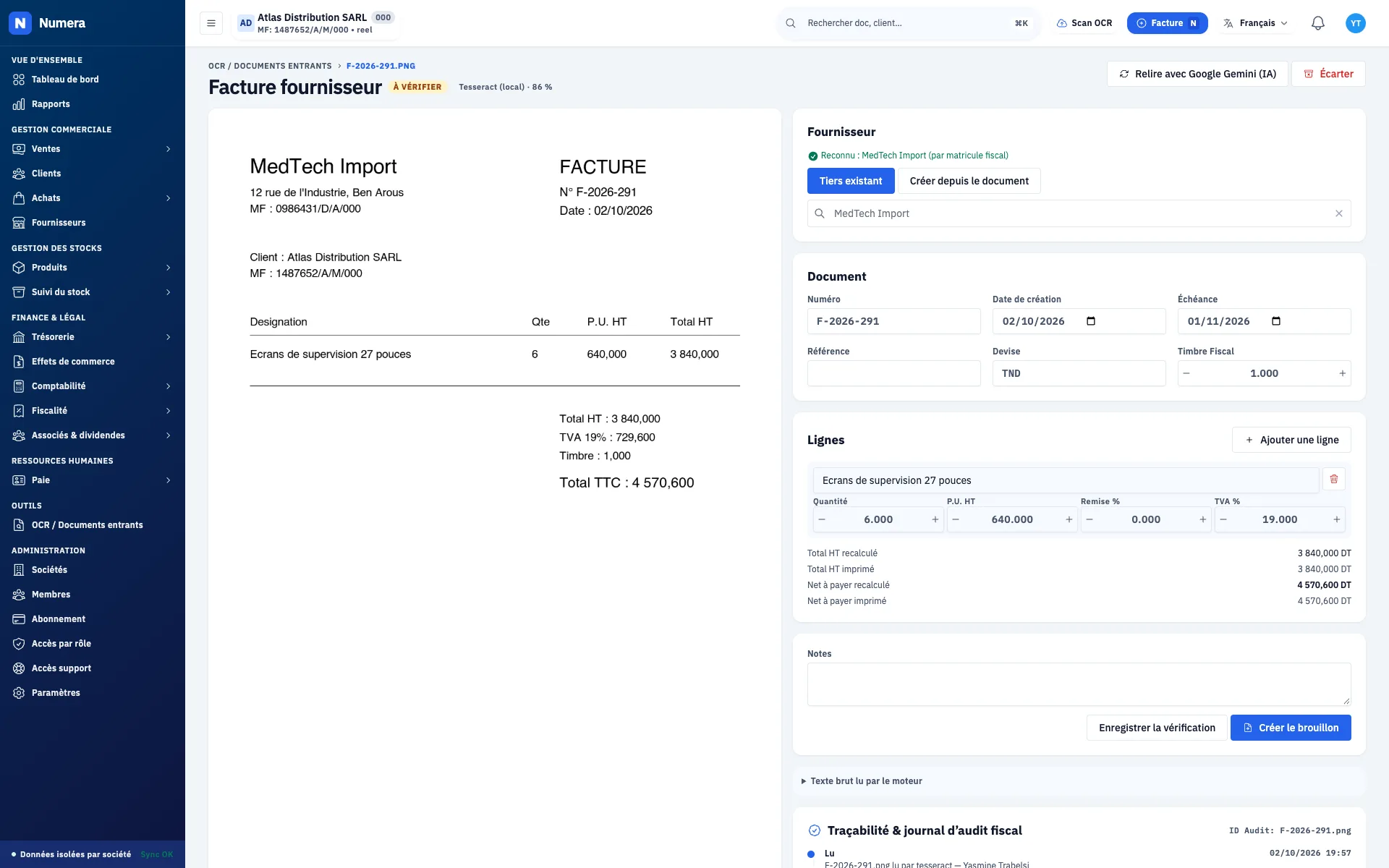Open Rapports in sidebar
The height and width of the screenshot is (868, 1389).
(93, 104)
